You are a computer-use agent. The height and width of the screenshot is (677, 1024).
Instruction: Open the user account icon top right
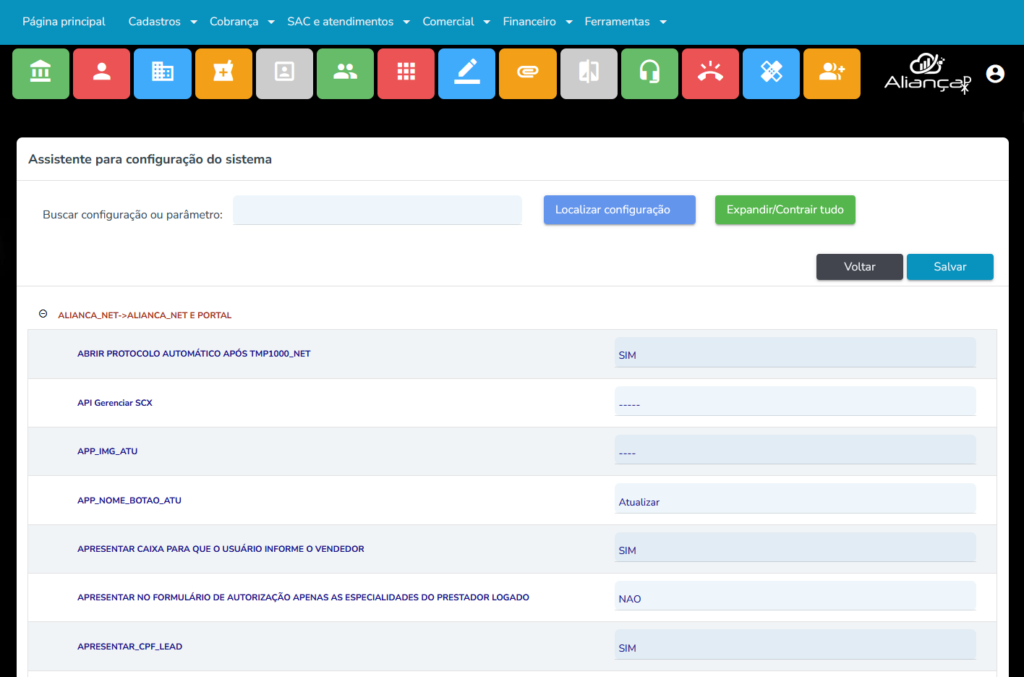[996, 73]
